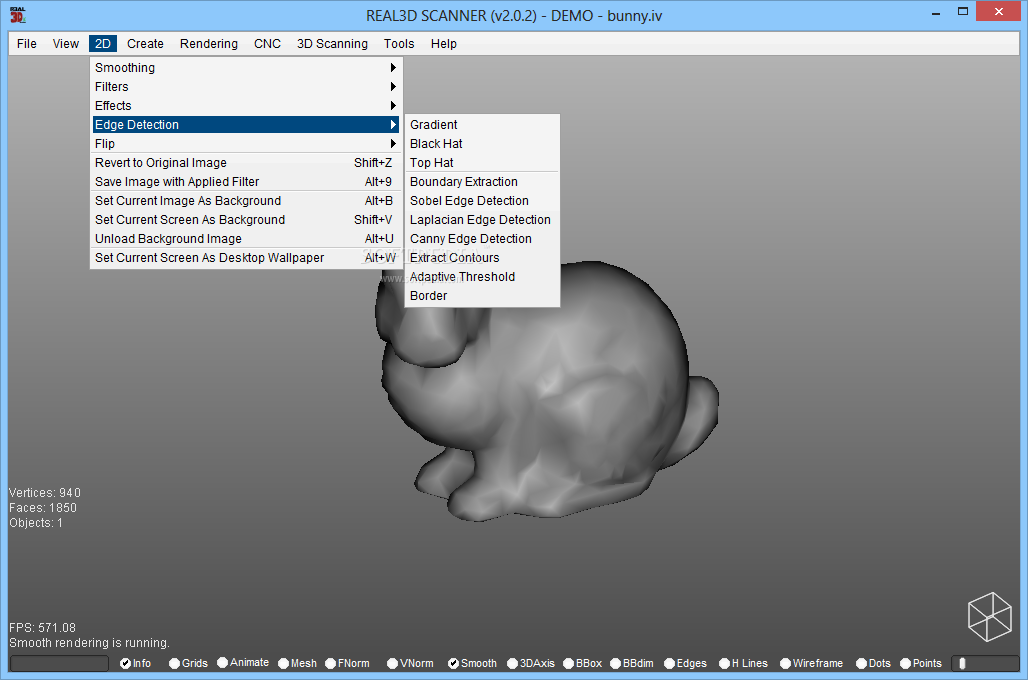Viewport: 1028px width, 680px height.
Task: Click the Faces: 1850 readout
Action: tap(43, 508)
